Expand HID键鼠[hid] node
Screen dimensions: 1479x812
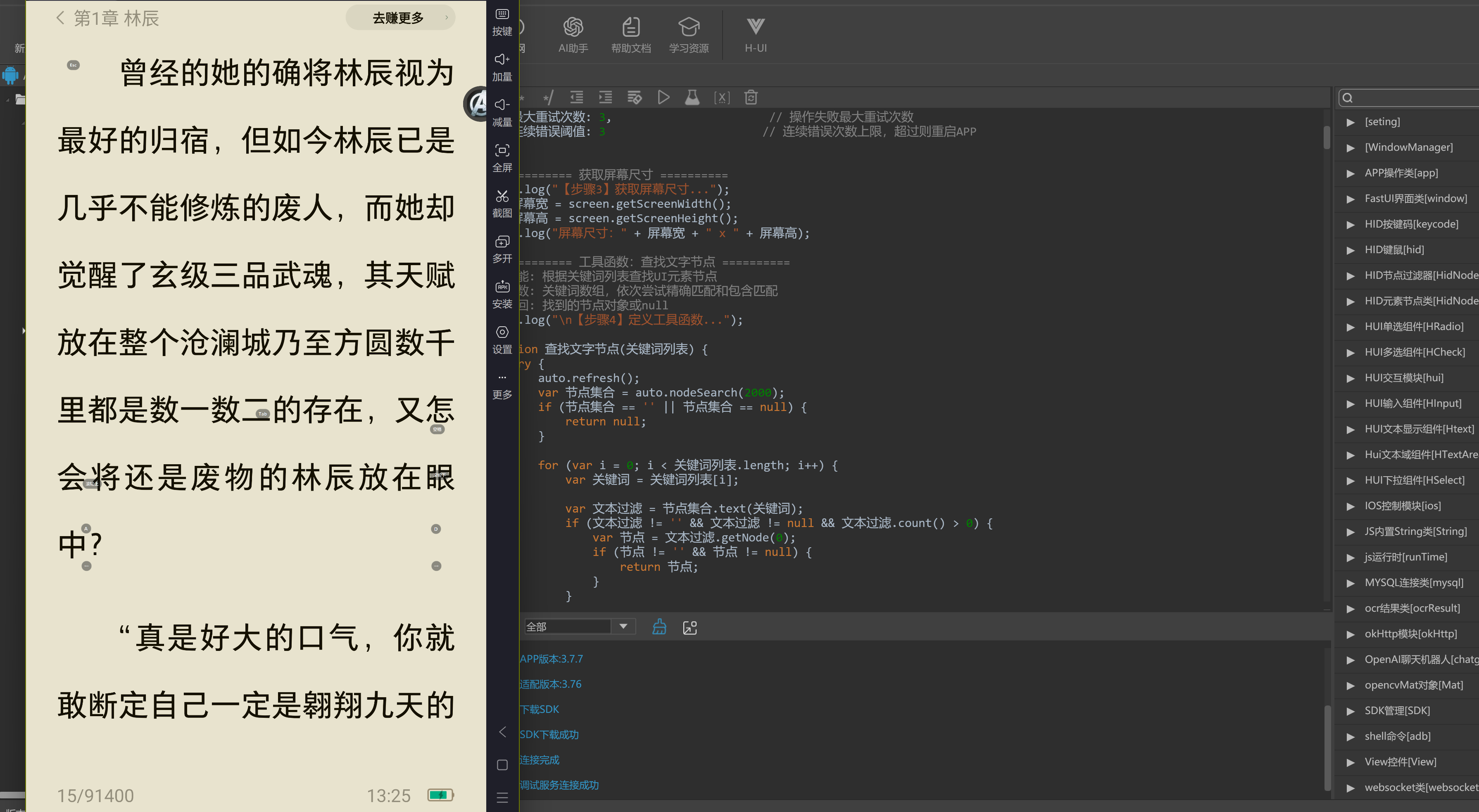pyautogui.click(x=1351, y=249)
